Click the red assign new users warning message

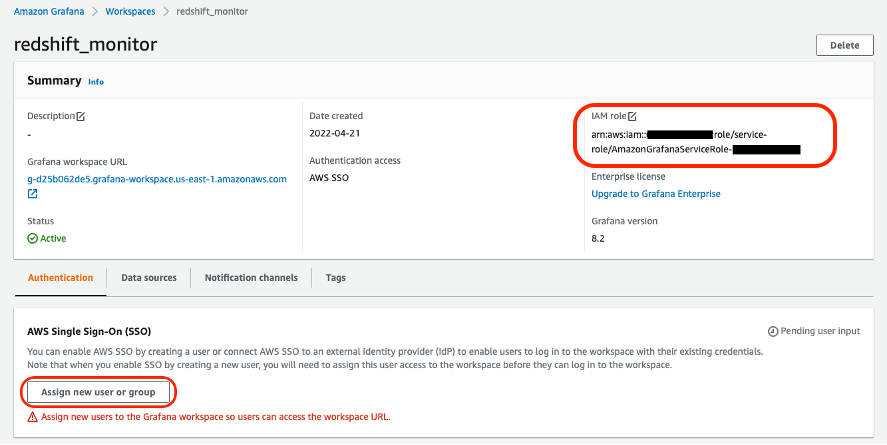coord(216,417)
